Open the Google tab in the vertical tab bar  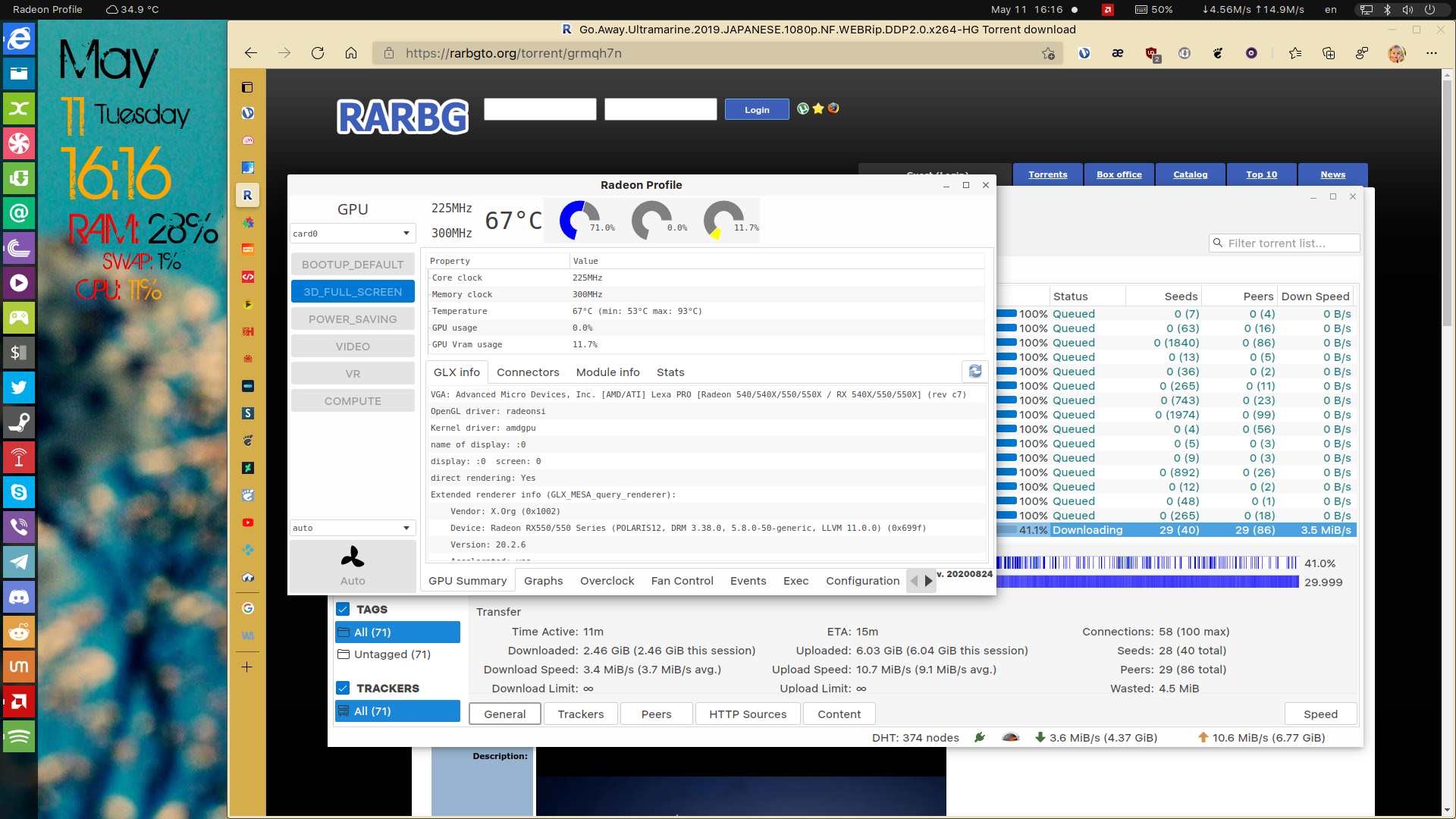coord(248,608)
